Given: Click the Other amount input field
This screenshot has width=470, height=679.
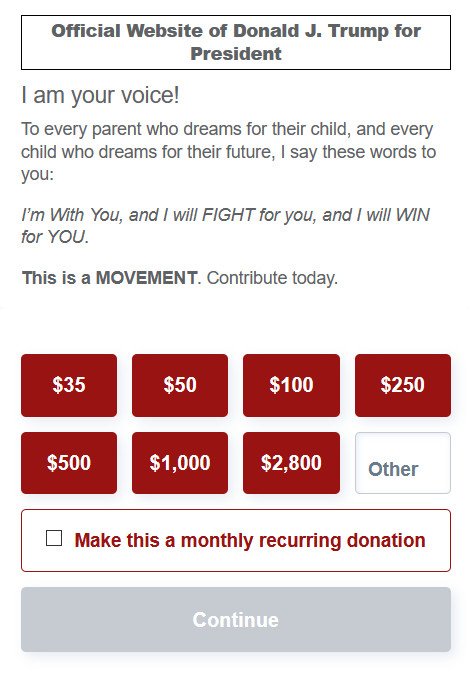Looking at the screenshot, I should pos(403,462).
